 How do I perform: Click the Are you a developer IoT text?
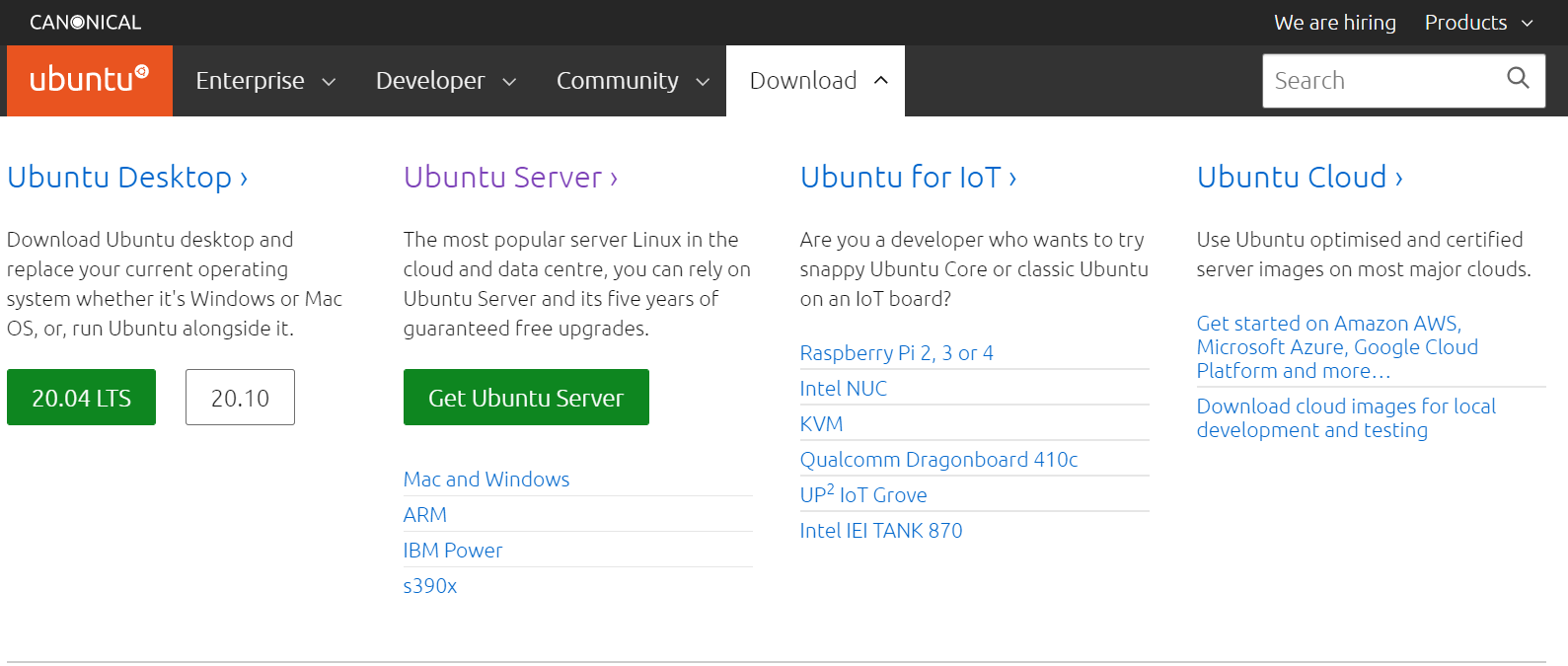[974, 269]
